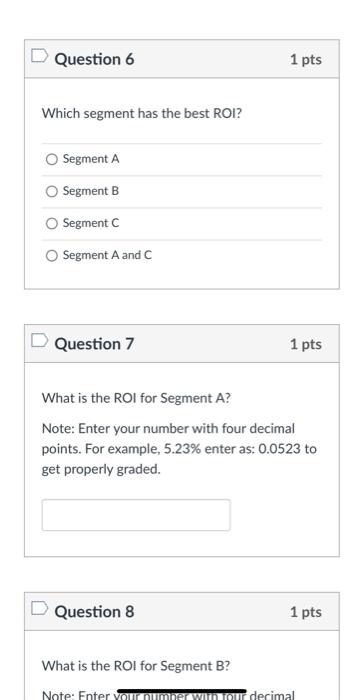This screenshot has height=700, width=364.
Task: Click the Question 8 heading
Action: [94, 612]
